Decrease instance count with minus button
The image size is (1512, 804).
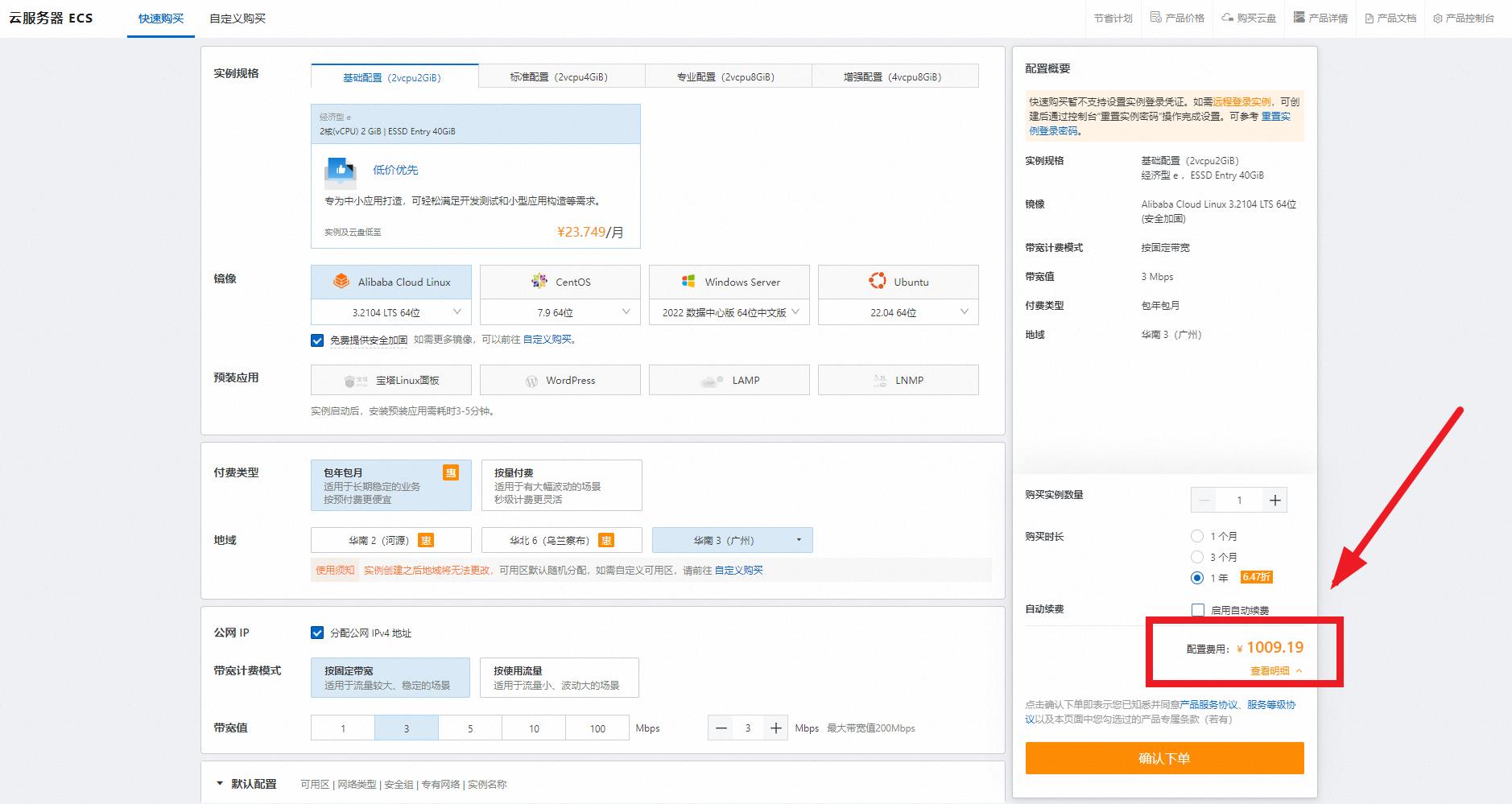(1204, 501)
